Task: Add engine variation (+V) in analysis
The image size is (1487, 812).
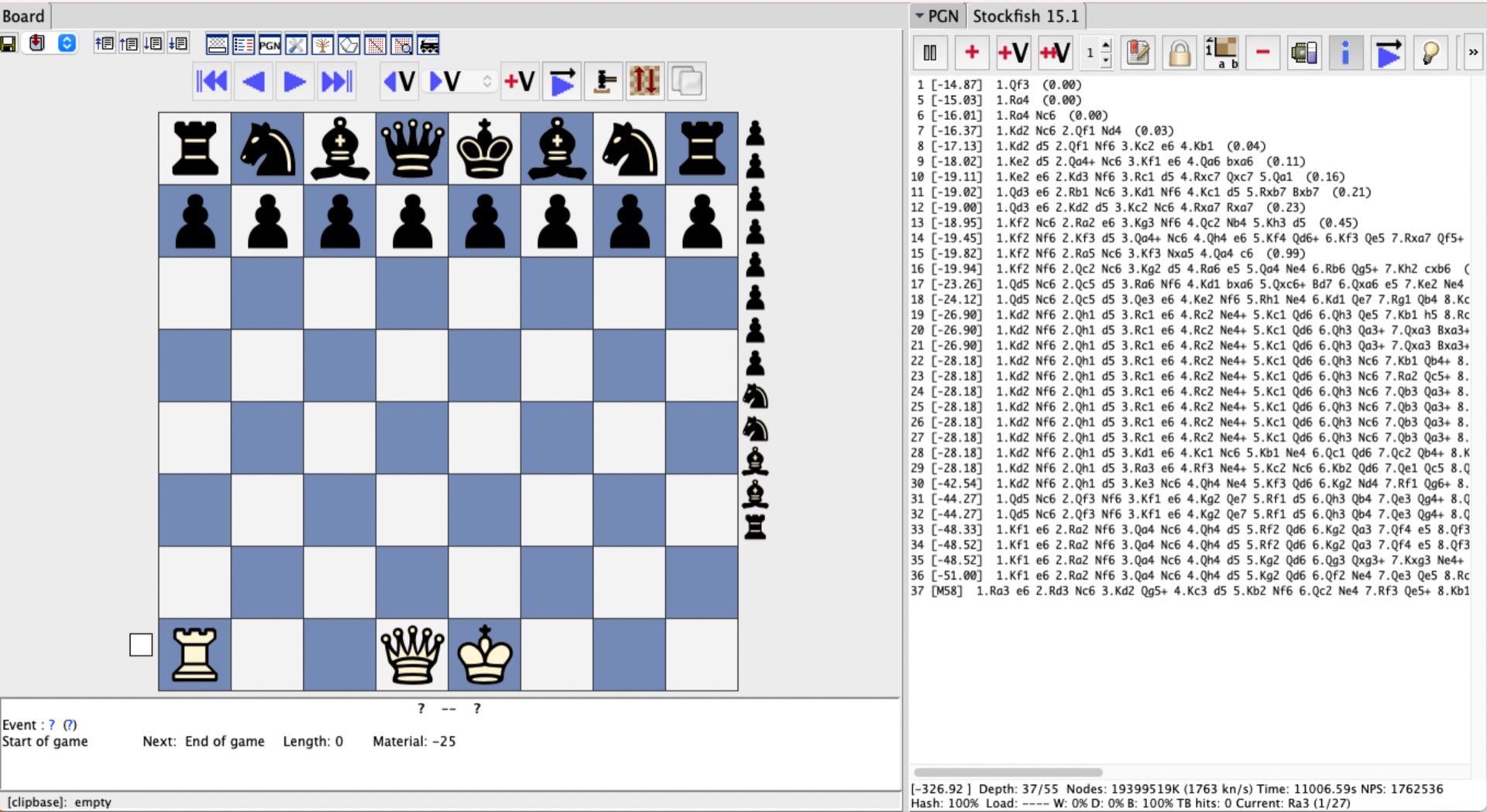Action: [x=1013, y=53]
